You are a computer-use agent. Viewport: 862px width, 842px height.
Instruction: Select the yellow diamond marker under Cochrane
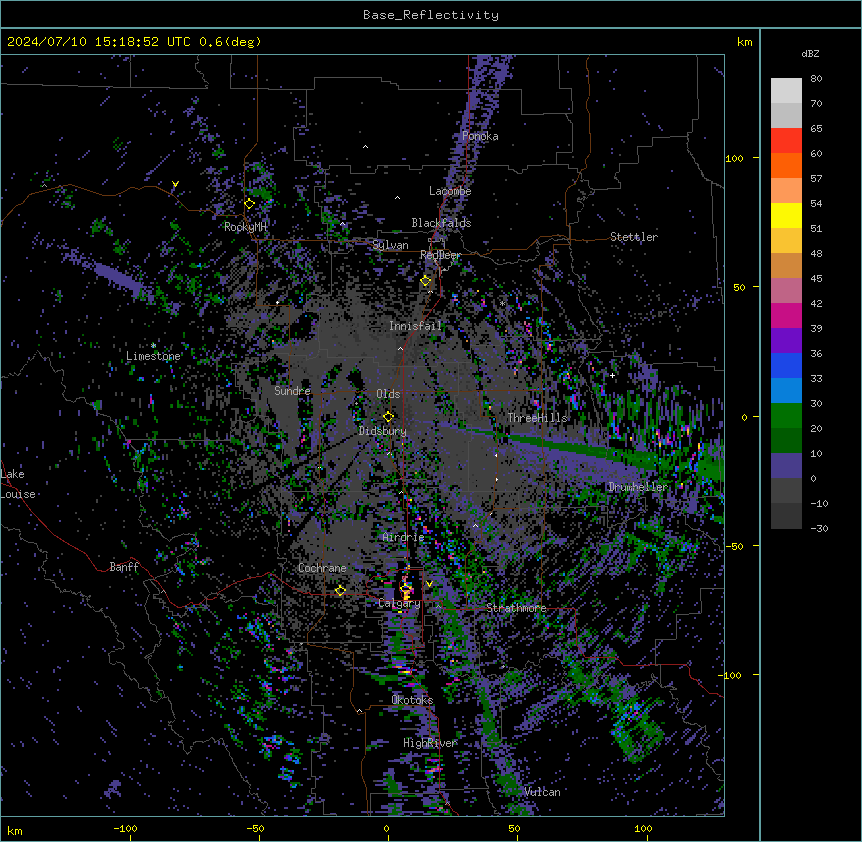(340, 590)
